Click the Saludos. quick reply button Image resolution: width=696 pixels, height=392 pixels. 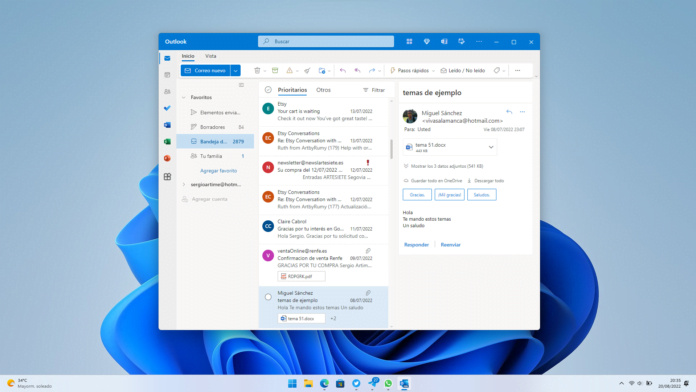click(x=482, y=195)
